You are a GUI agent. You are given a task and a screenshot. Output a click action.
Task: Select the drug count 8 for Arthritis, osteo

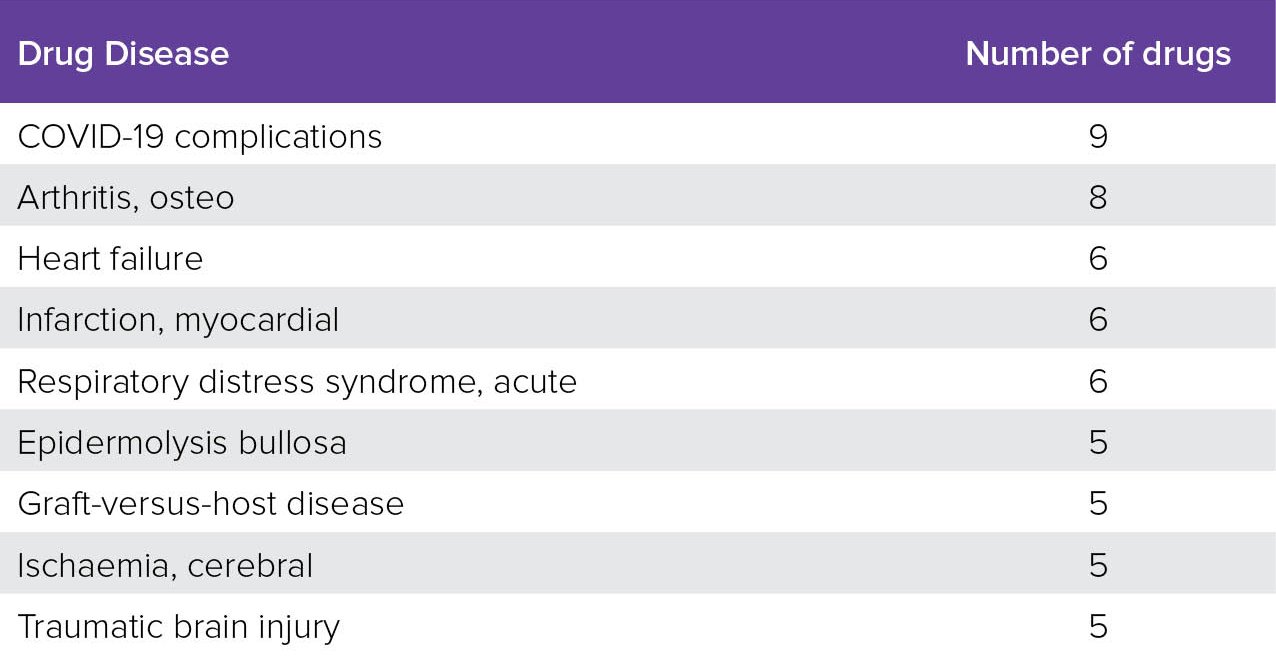1098,198
